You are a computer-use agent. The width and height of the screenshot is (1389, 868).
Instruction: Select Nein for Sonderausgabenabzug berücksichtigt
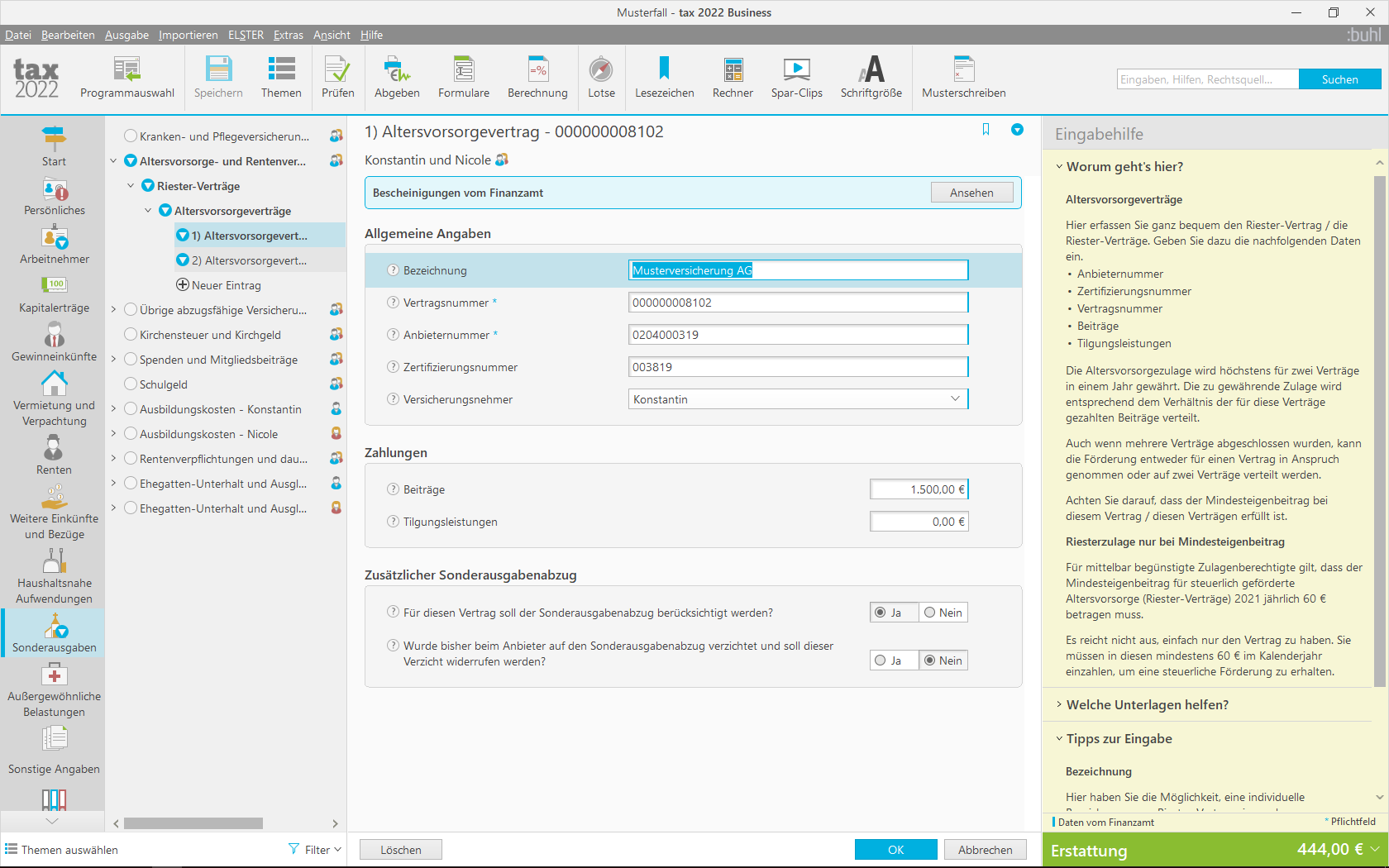(x=943, y=613)
